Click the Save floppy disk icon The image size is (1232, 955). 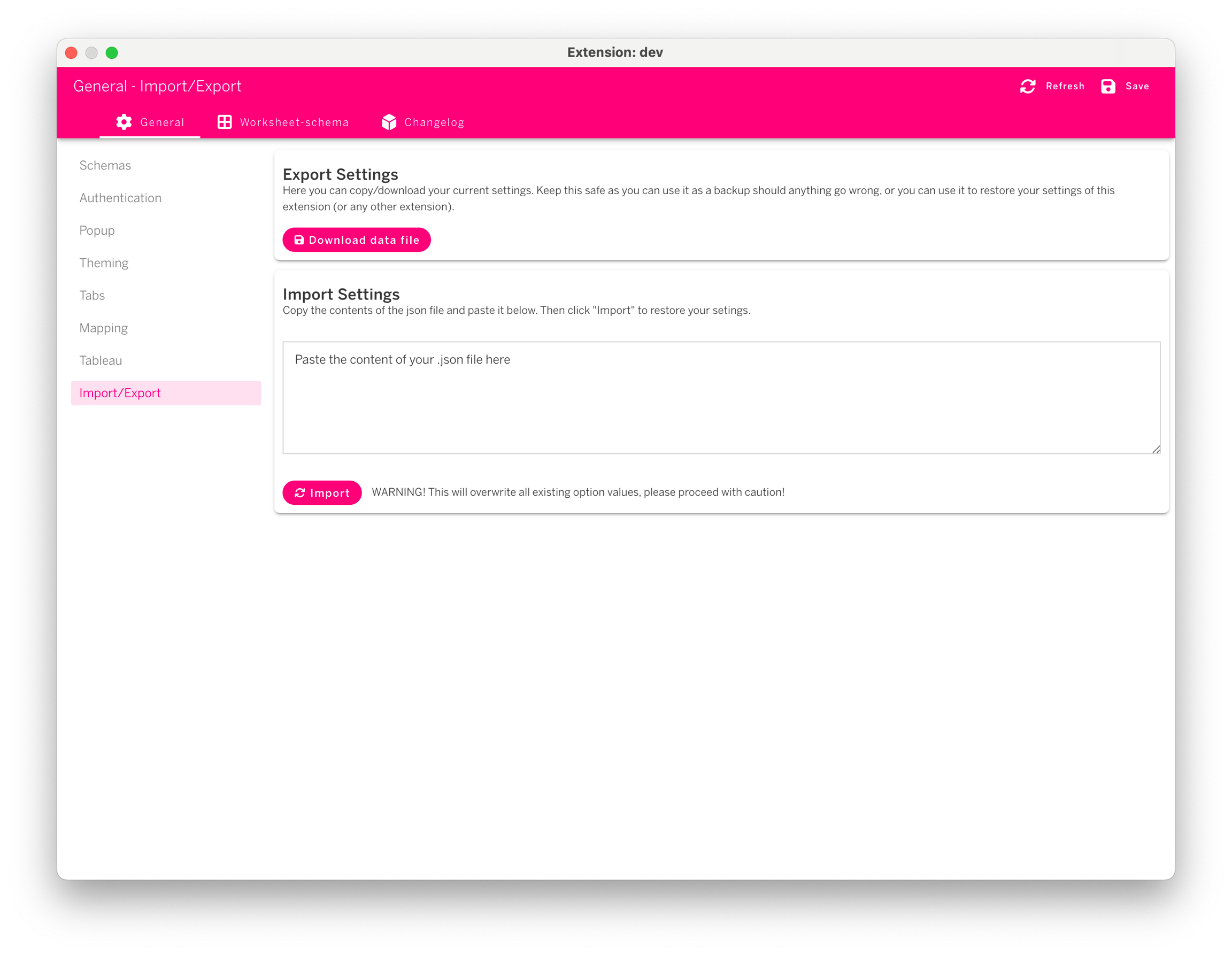pos(1107,86)
